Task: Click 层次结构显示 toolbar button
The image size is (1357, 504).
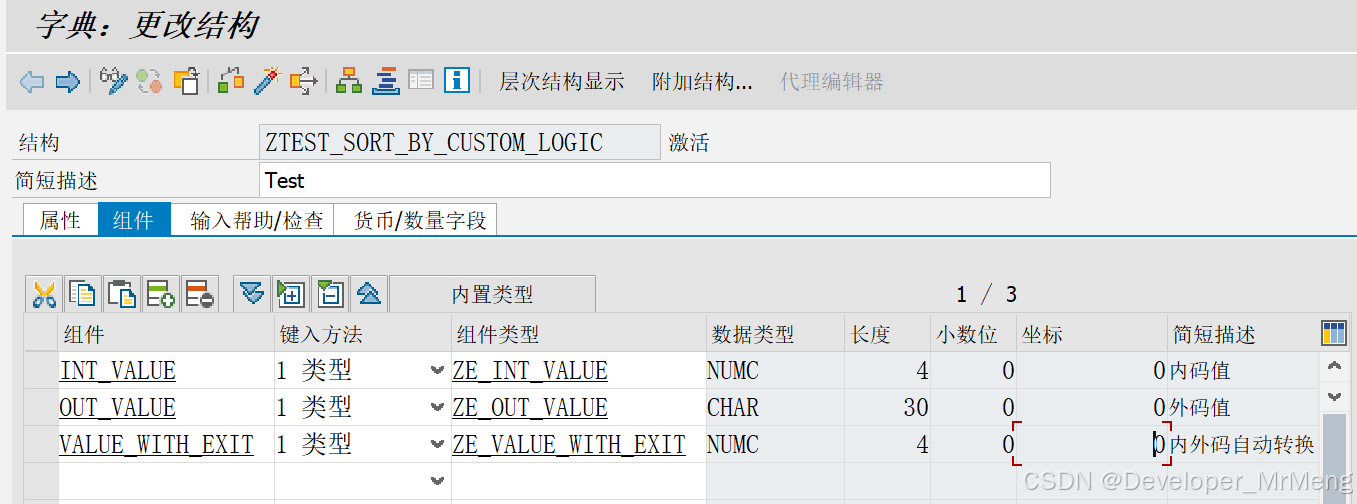Action: 562,82
